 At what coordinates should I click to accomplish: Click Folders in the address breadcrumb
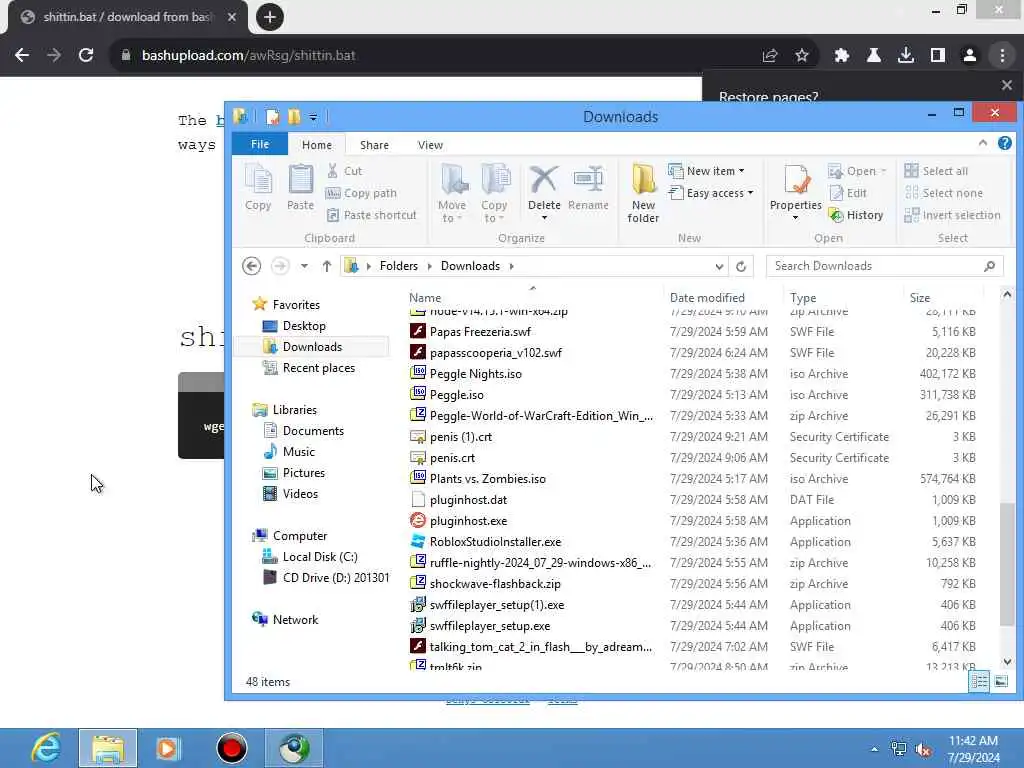pyautogui.click(x=398, y=266)
